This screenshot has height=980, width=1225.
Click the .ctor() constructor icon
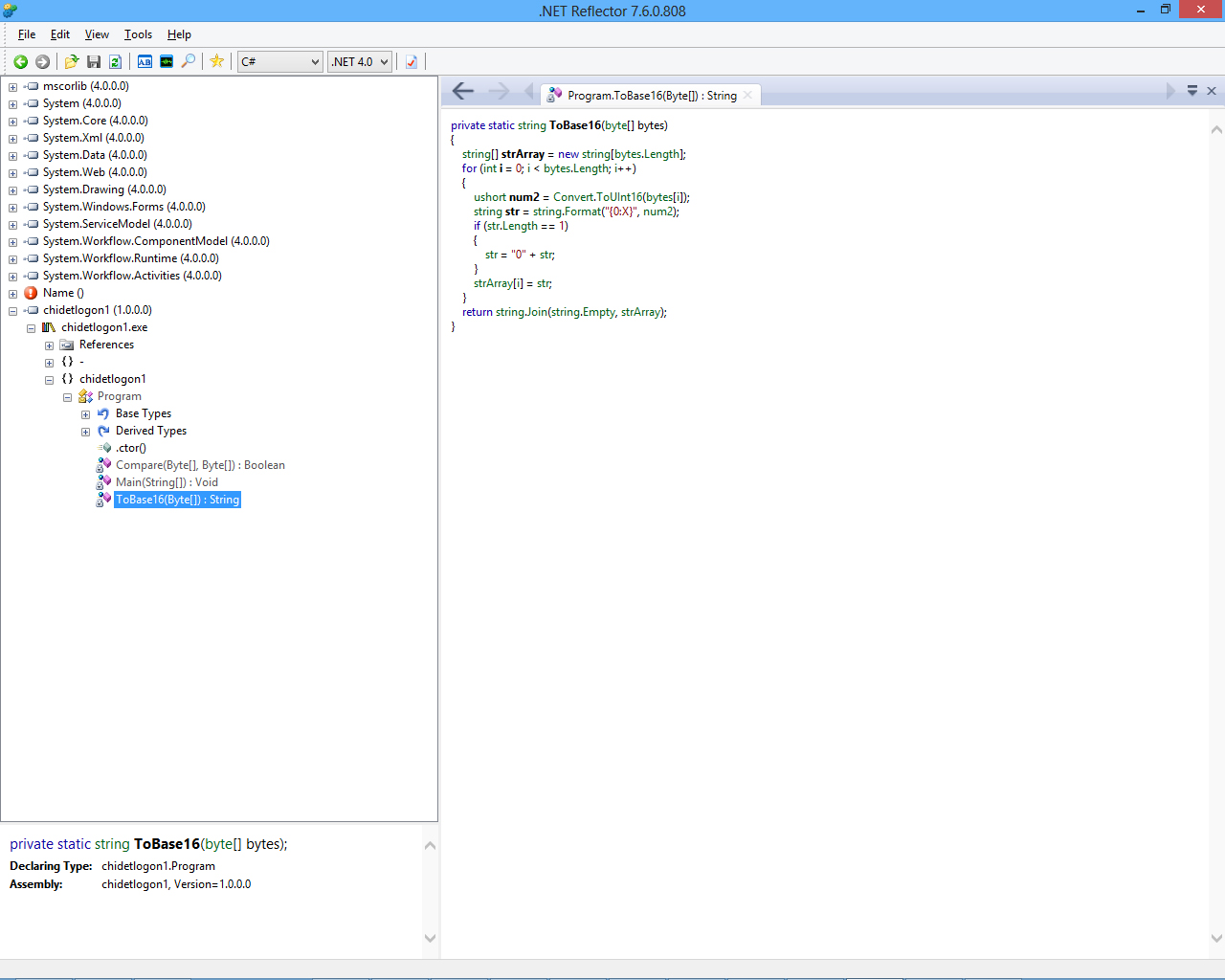(x=105, y=448)
